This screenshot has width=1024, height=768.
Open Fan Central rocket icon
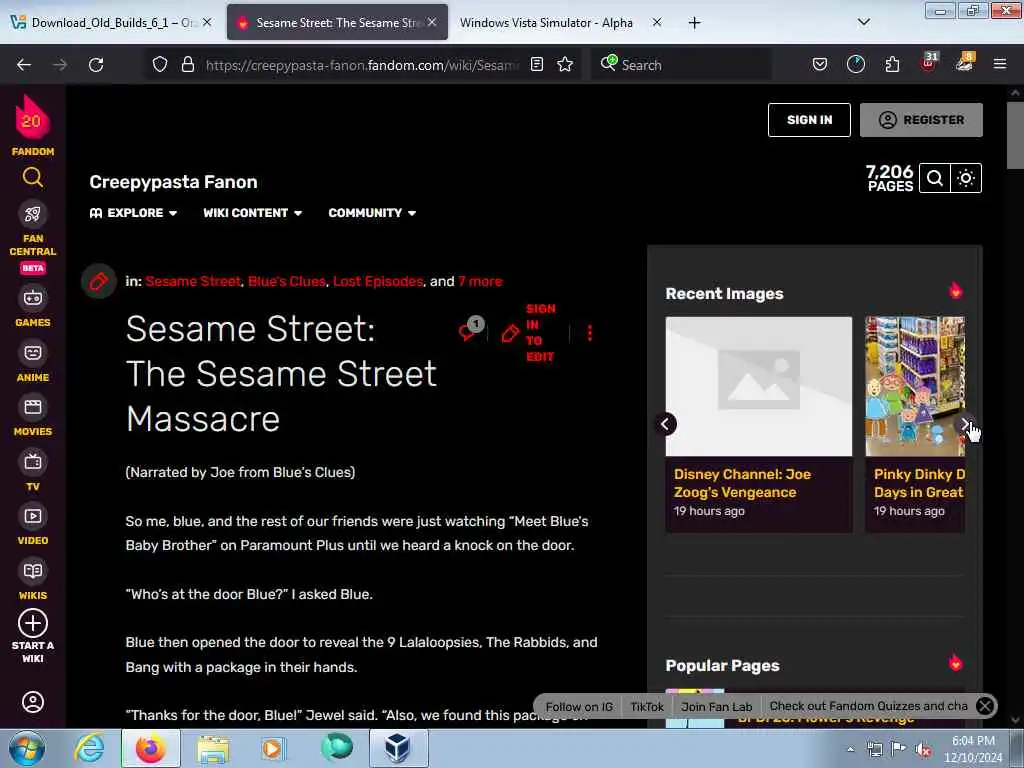point(33,214)
